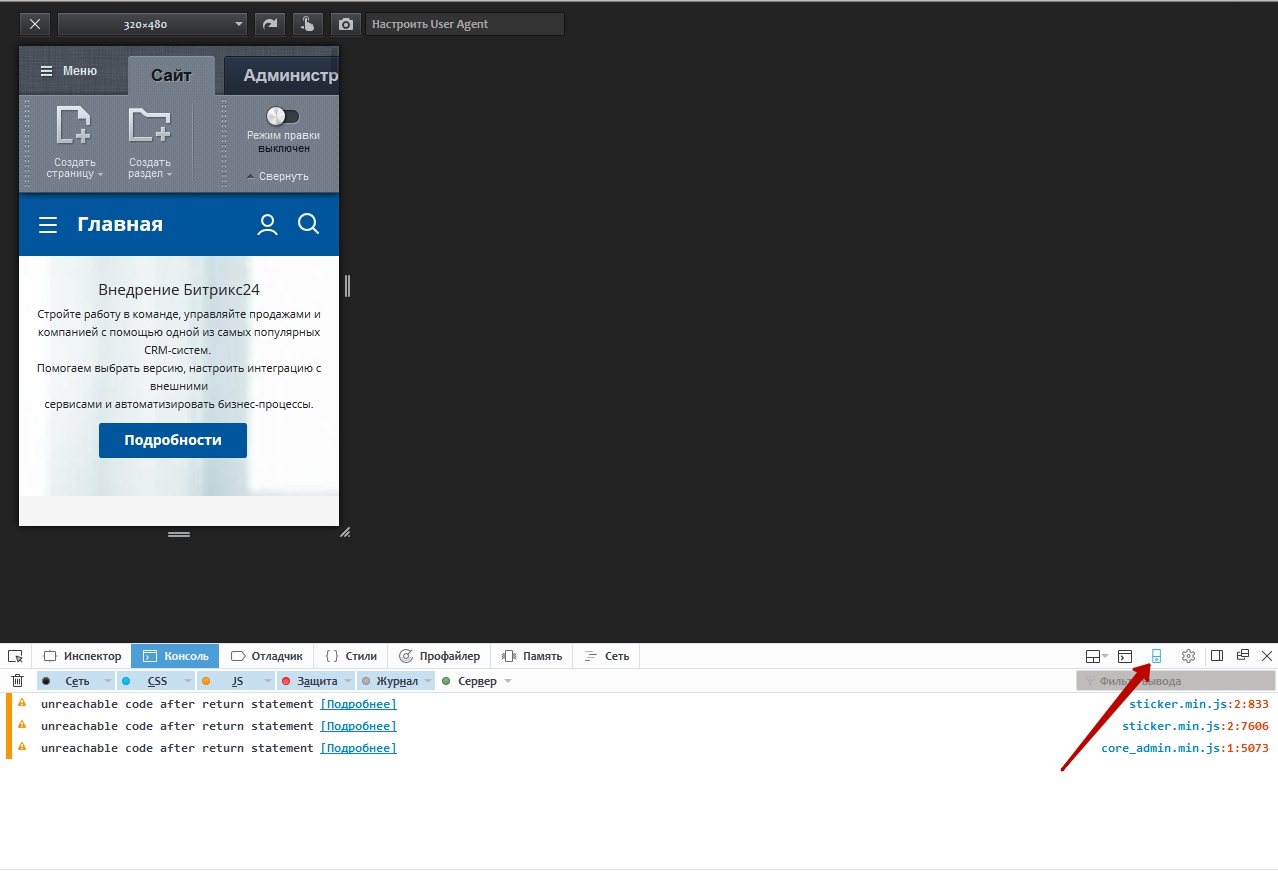The height and width of the screenshot is (871, 1278).
Task: Open dropdown arrow of JS filter
Action: pyautogui.click(x=267, y=681)
